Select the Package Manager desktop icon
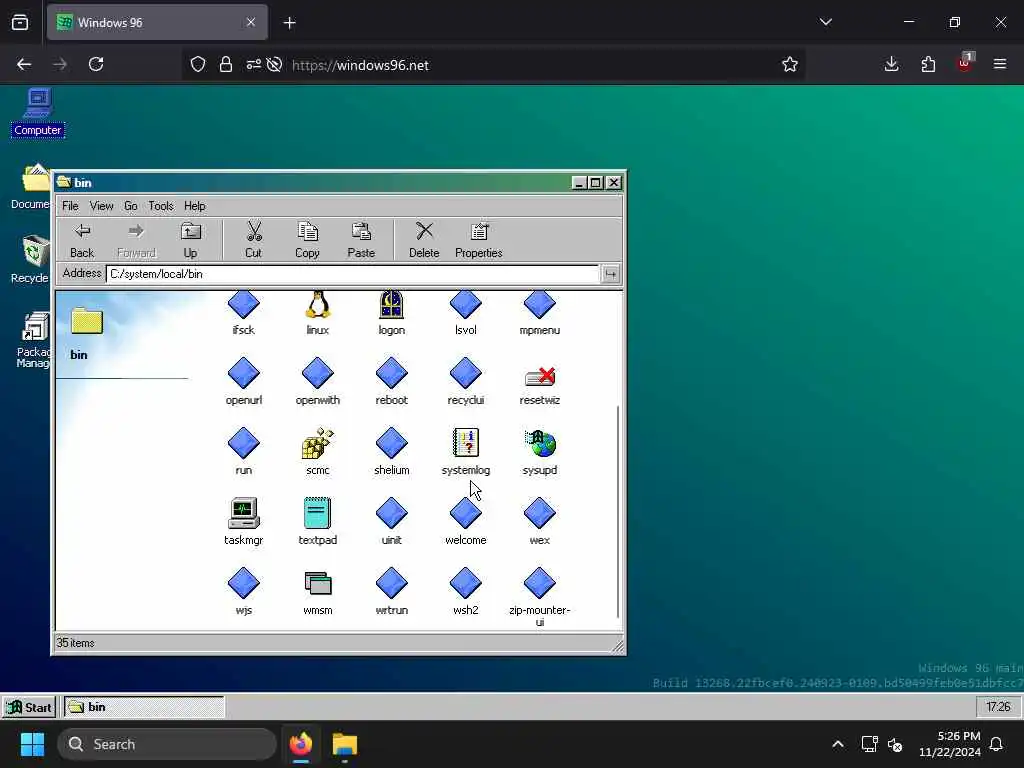 33,340
